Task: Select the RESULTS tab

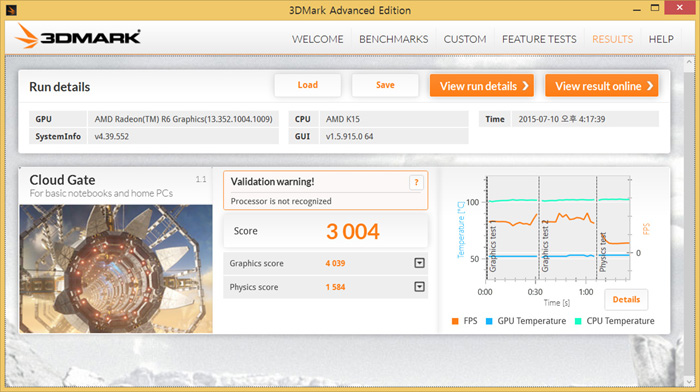Action: (x=612, y=39)
